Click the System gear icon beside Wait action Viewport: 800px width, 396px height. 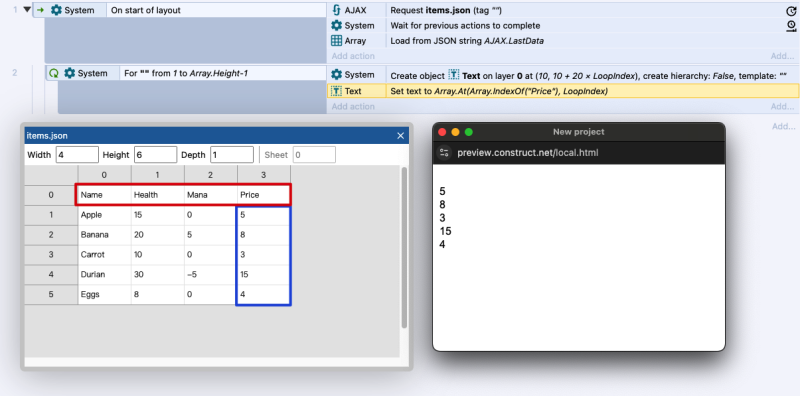tap(336, 26)
